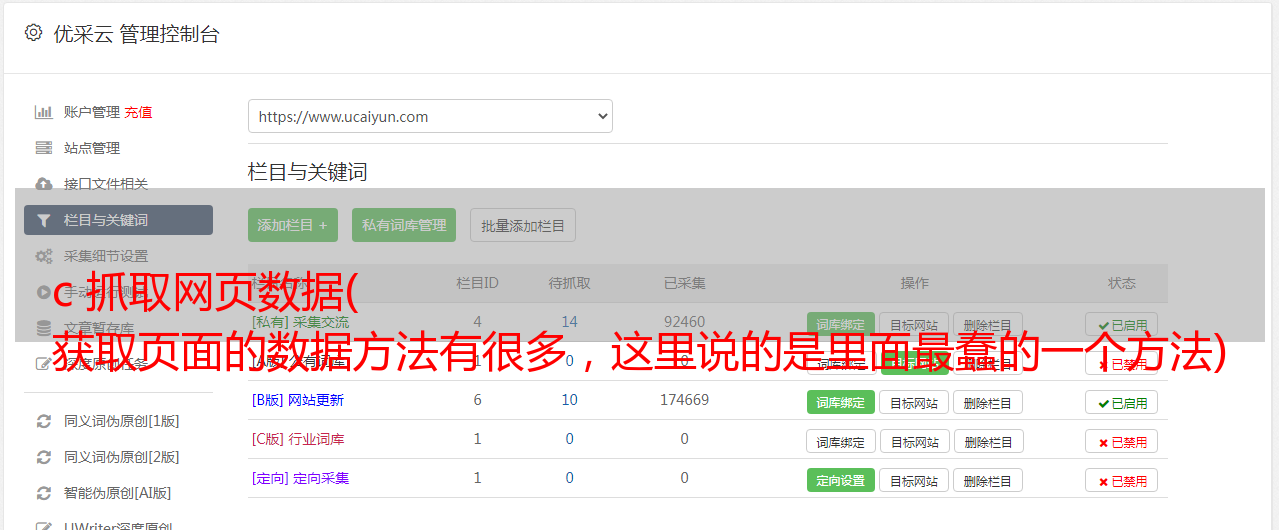This screenshot has height=530, width=1279.
Task: Click the 待抓取 column header
Action: pyautogui.click(x=570, y=283)
